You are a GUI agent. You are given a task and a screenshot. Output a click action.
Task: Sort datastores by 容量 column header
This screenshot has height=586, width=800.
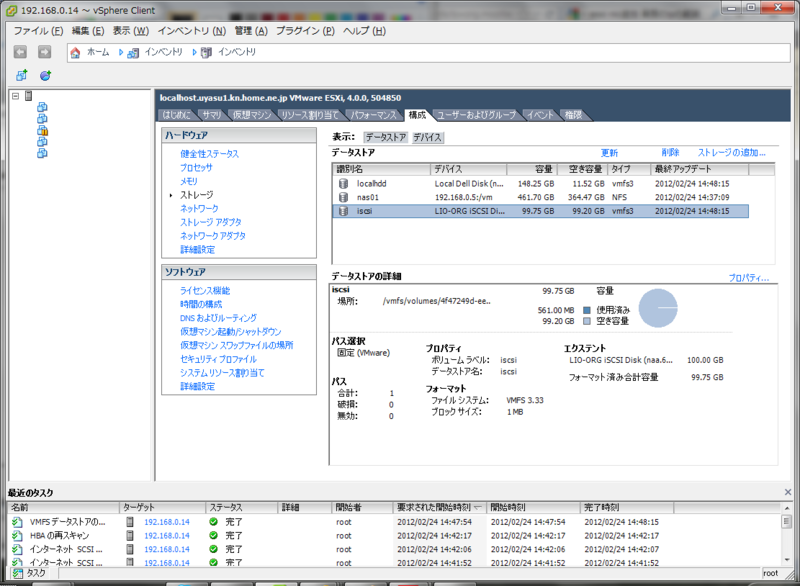pos(531,169)
